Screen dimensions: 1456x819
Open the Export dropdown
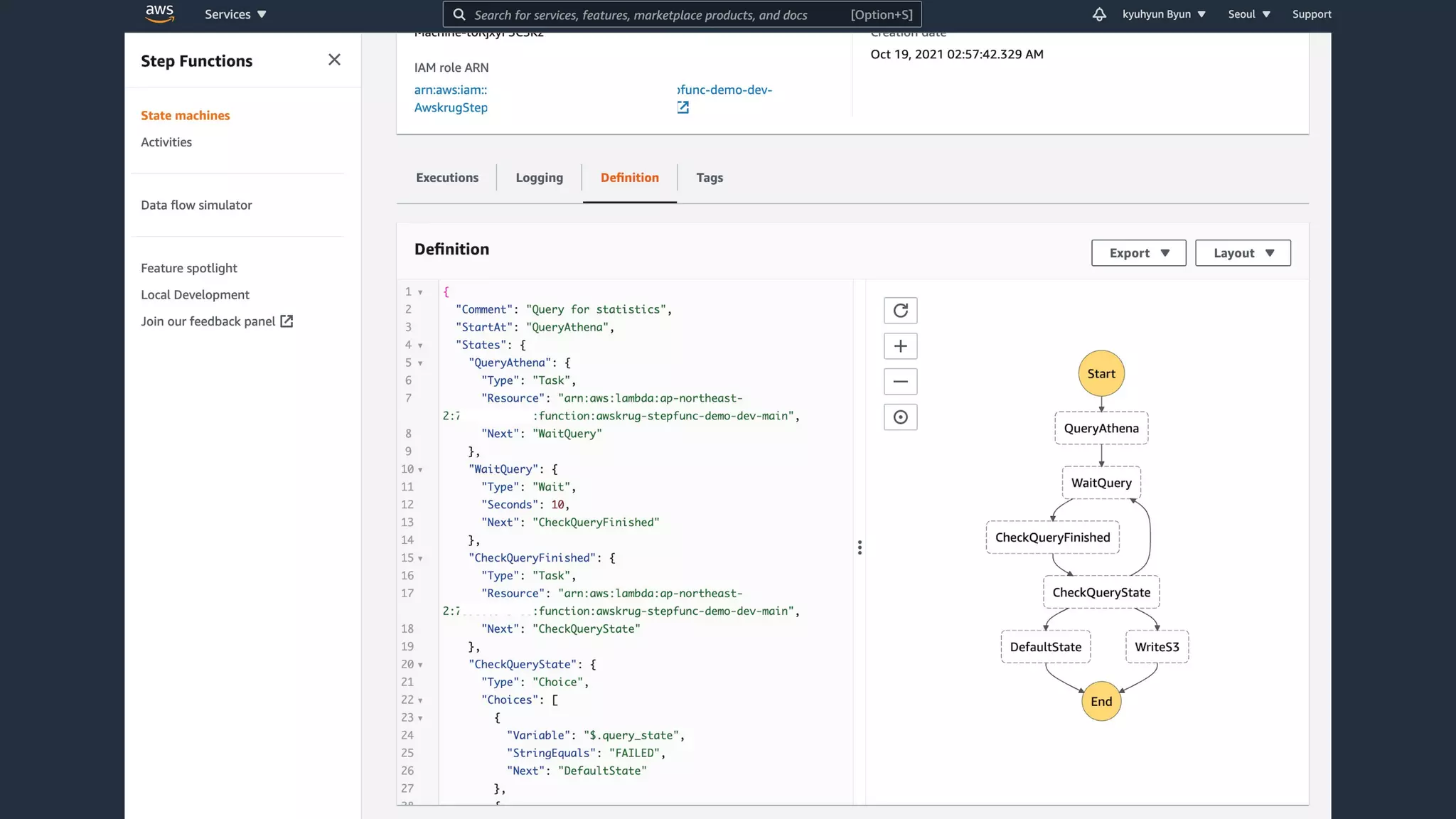pos(1138,253)
